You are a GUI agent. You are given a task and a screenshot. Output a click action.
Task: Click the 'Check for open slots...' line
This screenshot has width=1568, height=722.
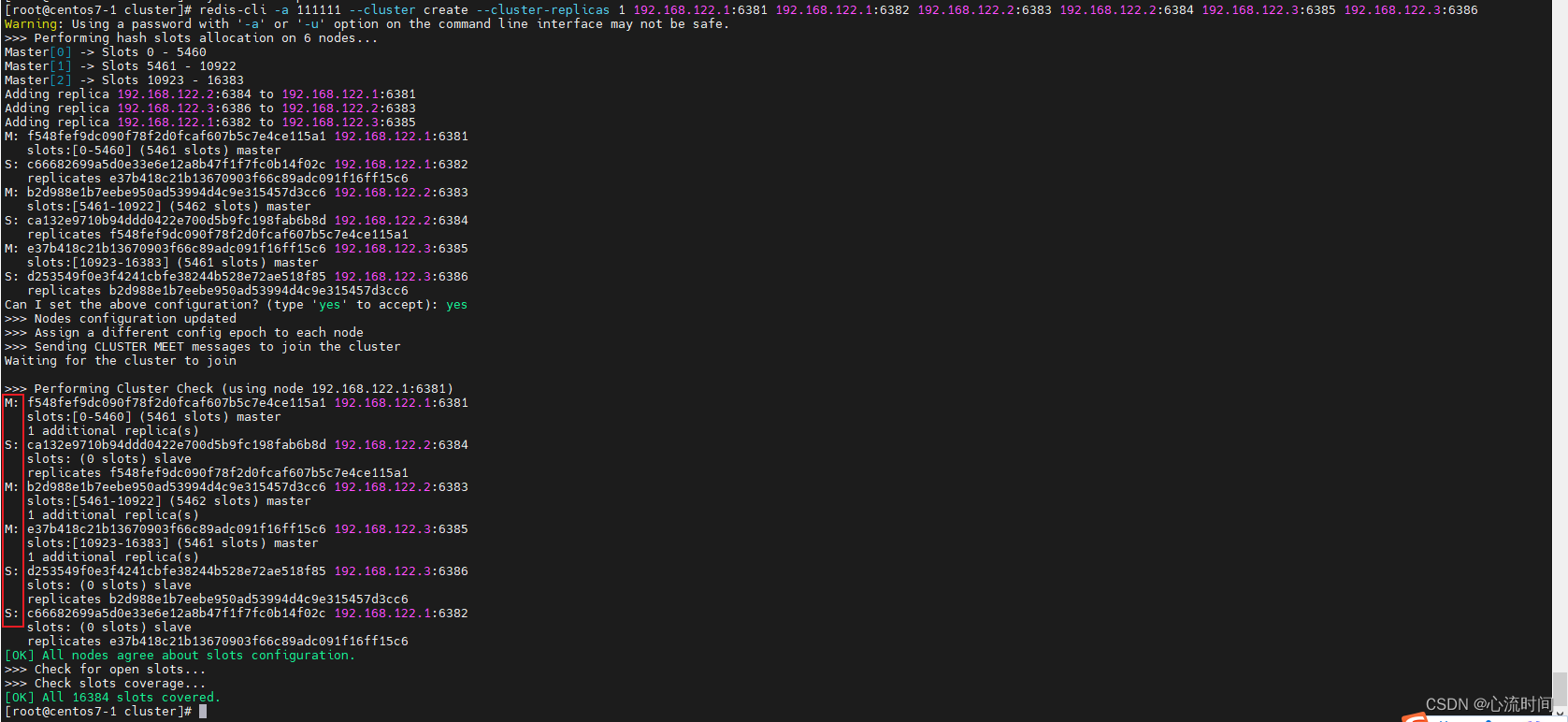point(106,669)
